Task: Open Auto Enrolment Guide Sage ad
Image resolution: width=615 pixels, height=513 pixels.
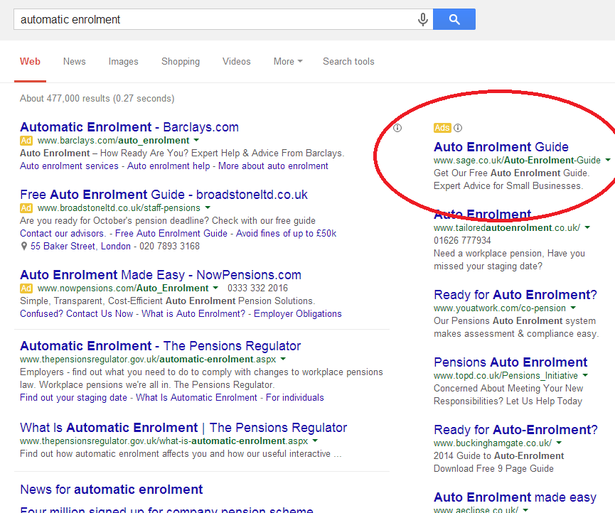Action: point(501,147)
